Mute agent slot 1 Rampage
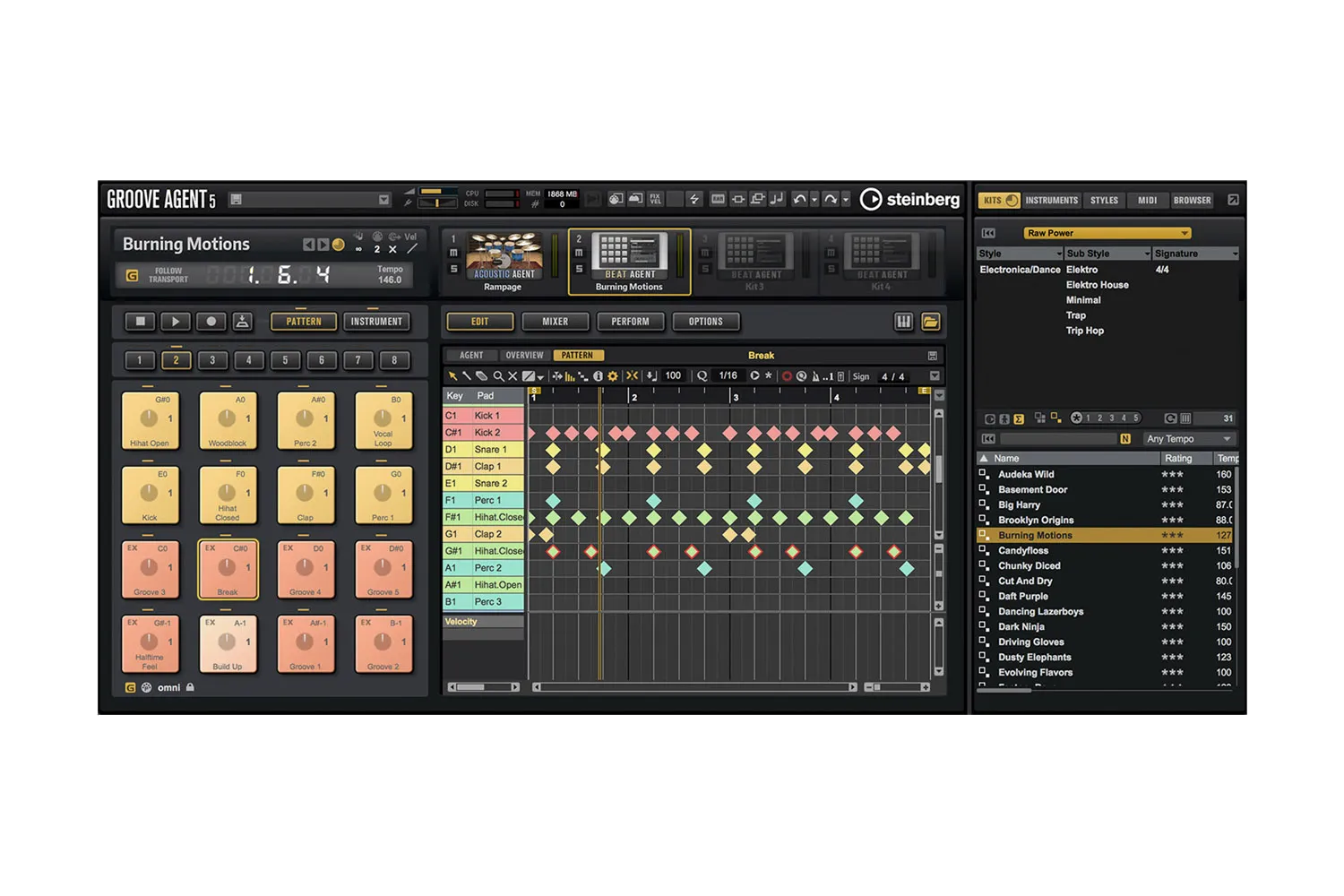 pyautogui.click(x=453, y=254)
